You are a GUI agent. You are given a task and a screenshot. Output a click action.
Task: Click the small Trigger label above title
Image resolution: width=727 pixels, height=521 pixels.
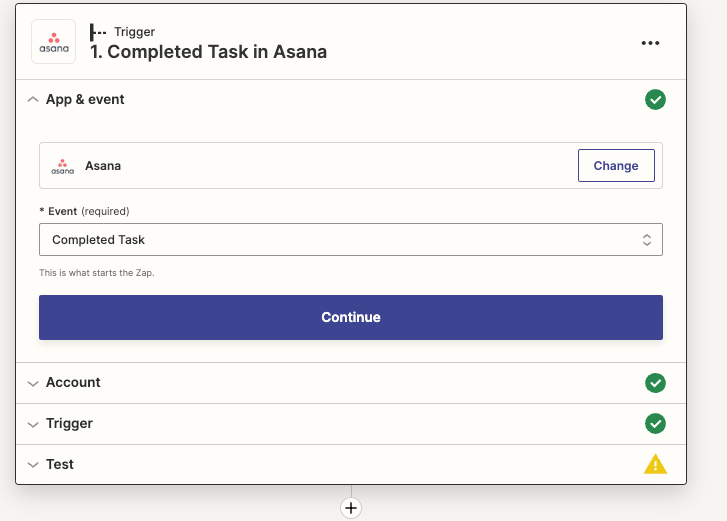(134, 32)
